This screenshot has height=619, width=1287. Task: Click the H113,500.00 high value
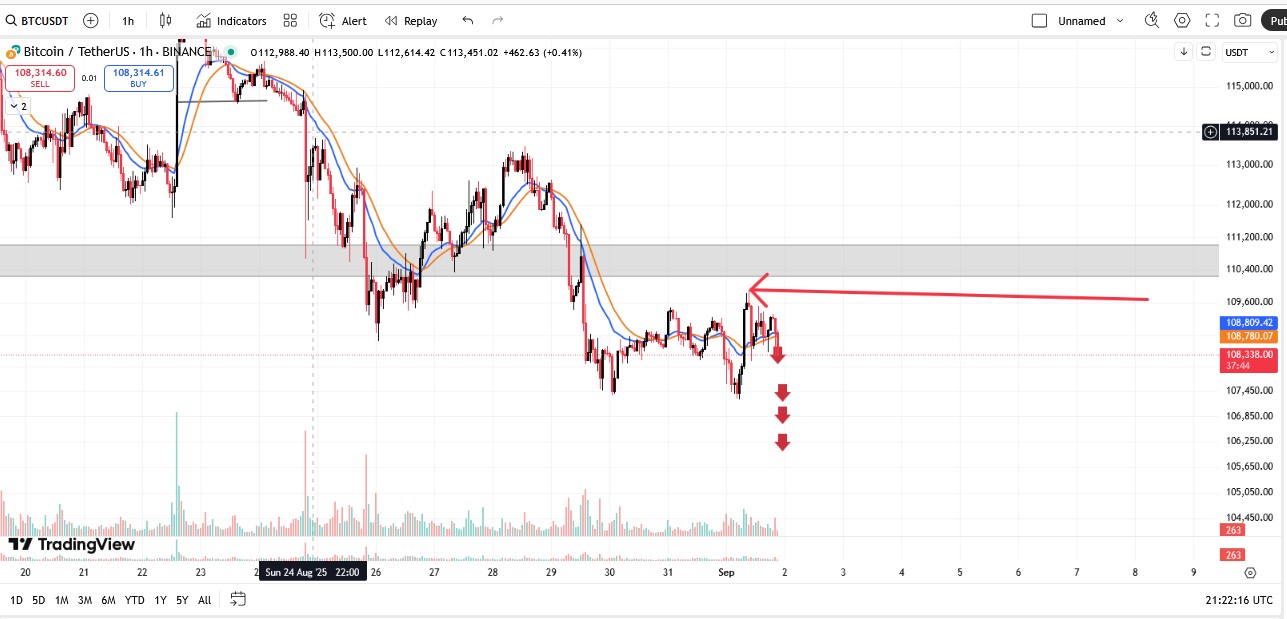point(344,52)
